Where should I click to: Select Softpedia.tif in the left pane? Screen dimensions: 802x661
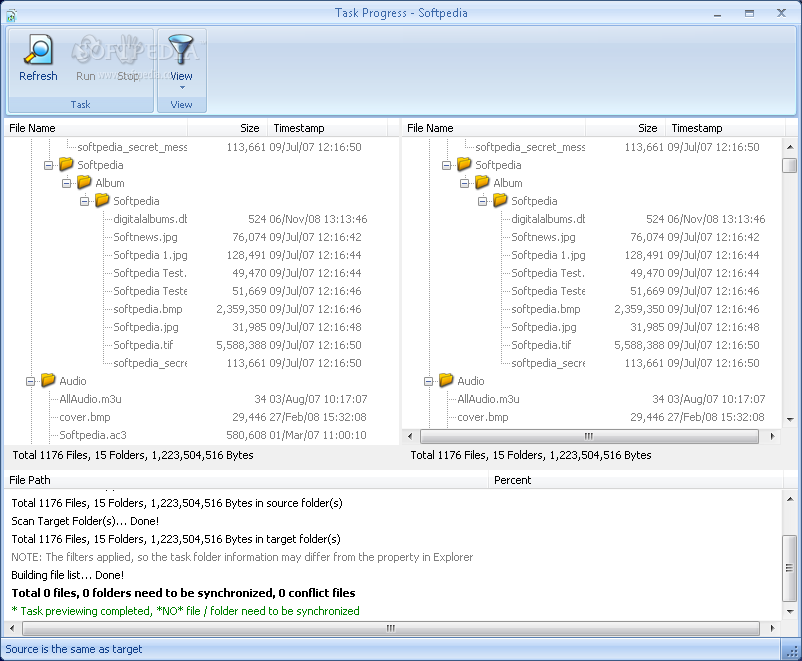tap(143, 345)
